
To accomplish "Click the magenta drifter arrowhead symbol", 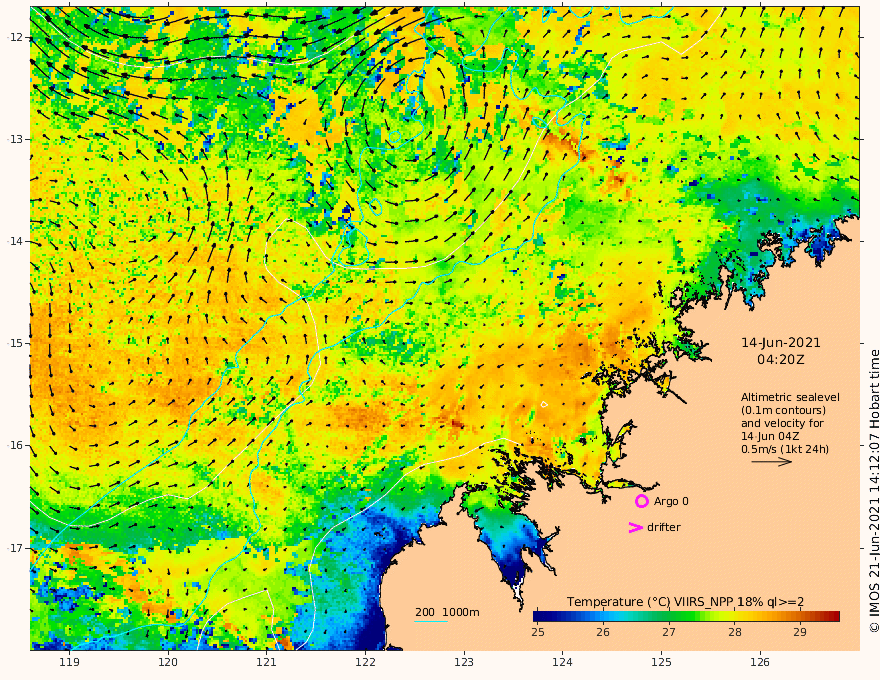I will 635,527.
